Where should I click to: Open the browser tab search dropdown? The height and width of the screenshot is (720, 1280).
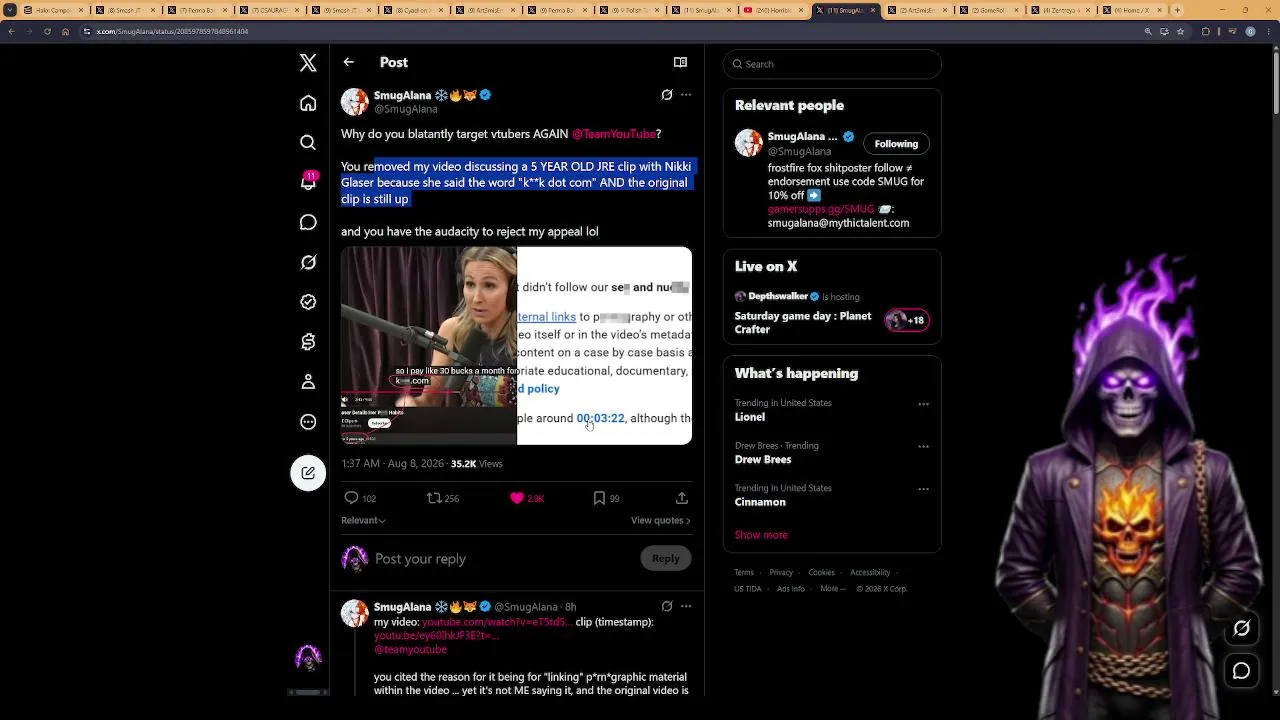click(10, 10)
